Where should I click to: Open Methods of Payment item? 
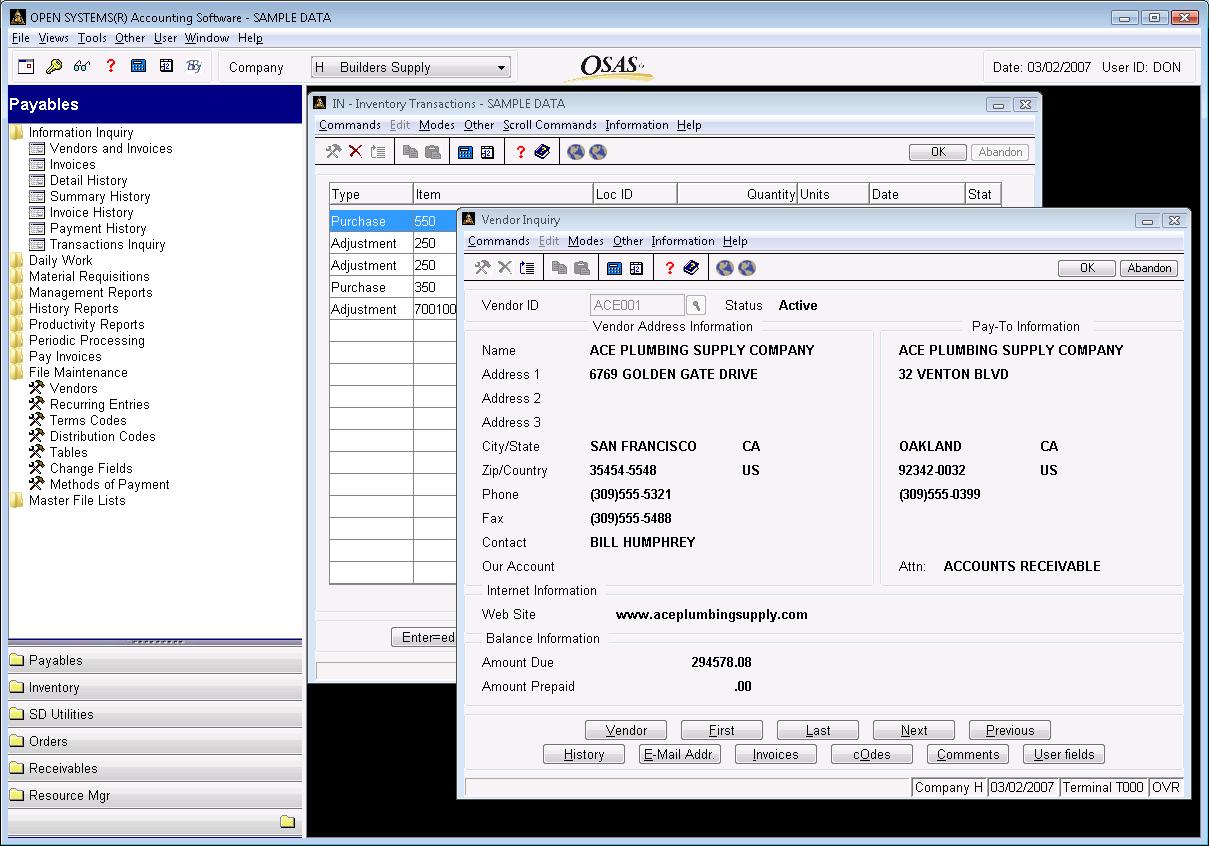[x=110, y=484]
